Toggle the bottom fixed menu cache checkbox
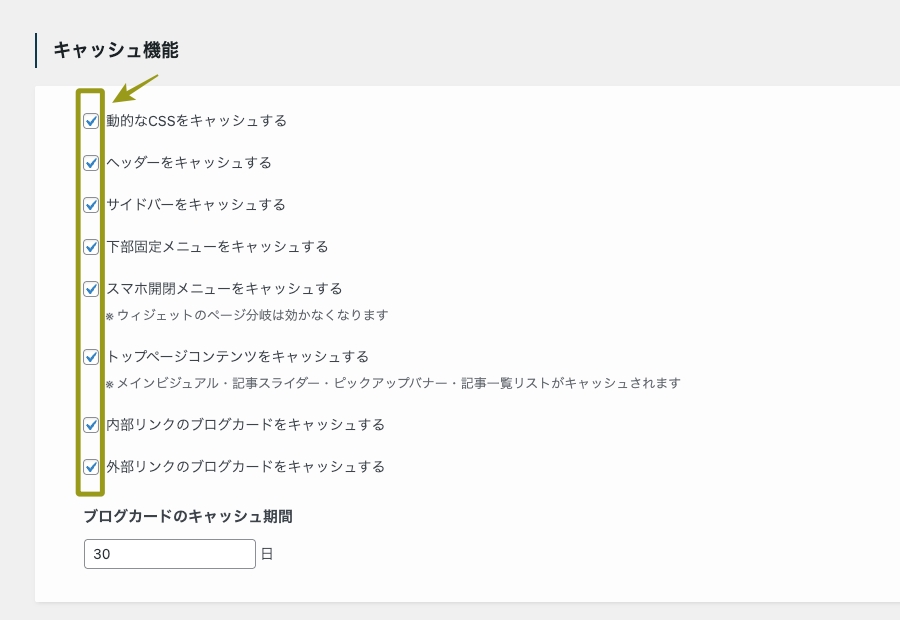Image resolution: width=900 pixels, height=620 pixels. 91,246
